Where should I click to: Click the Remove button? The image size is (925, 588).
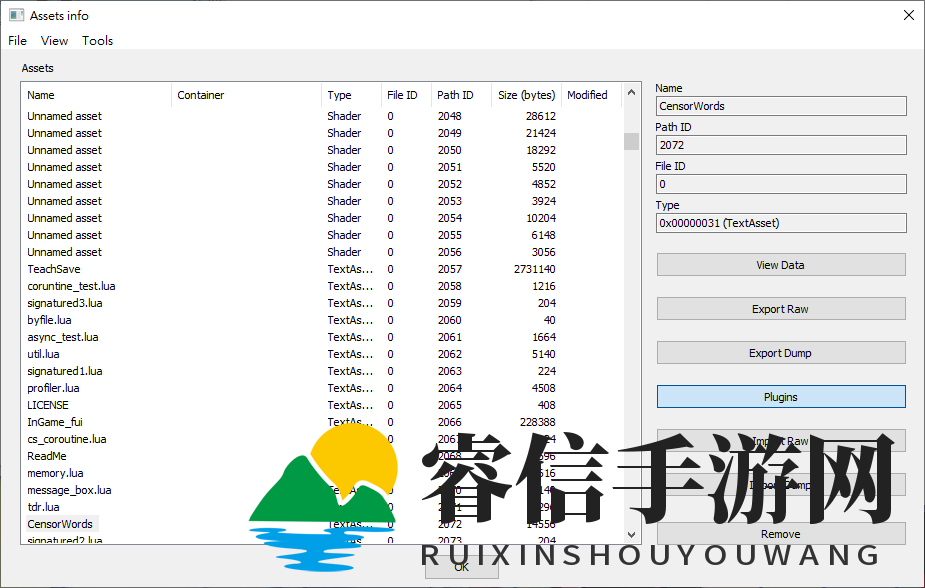780,533
